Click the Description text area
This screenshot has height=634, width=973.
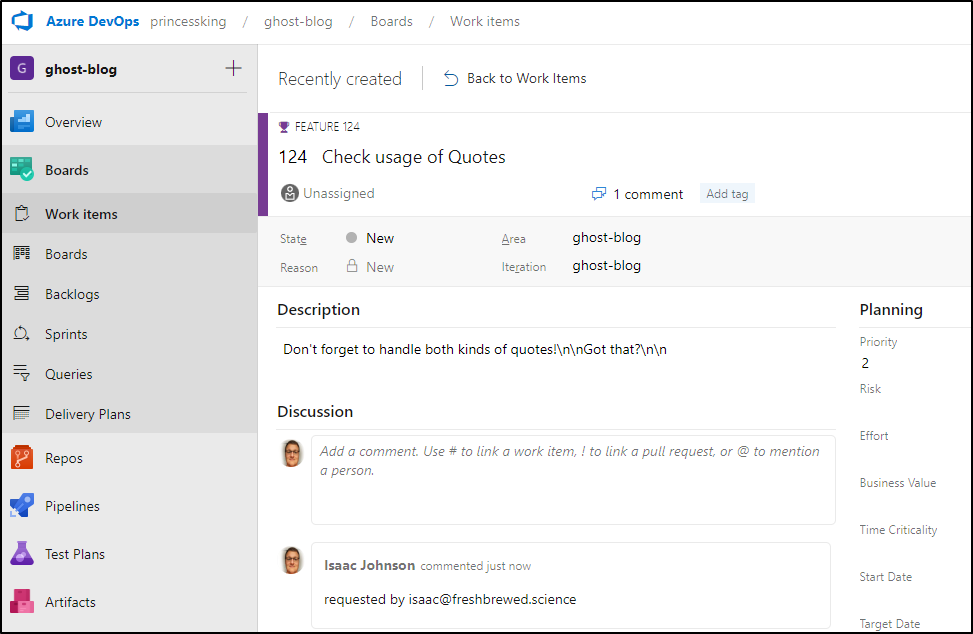pos(555,349)
